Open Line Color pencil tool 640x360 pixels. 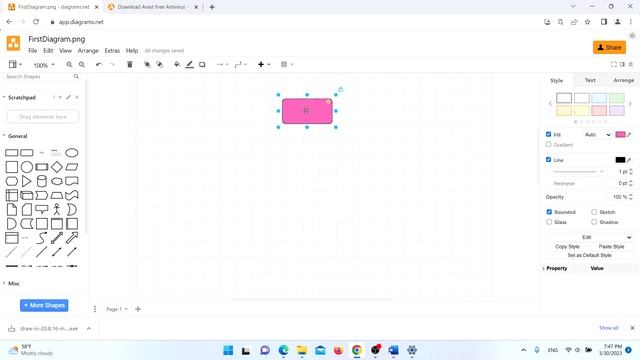tap(189, 64)
